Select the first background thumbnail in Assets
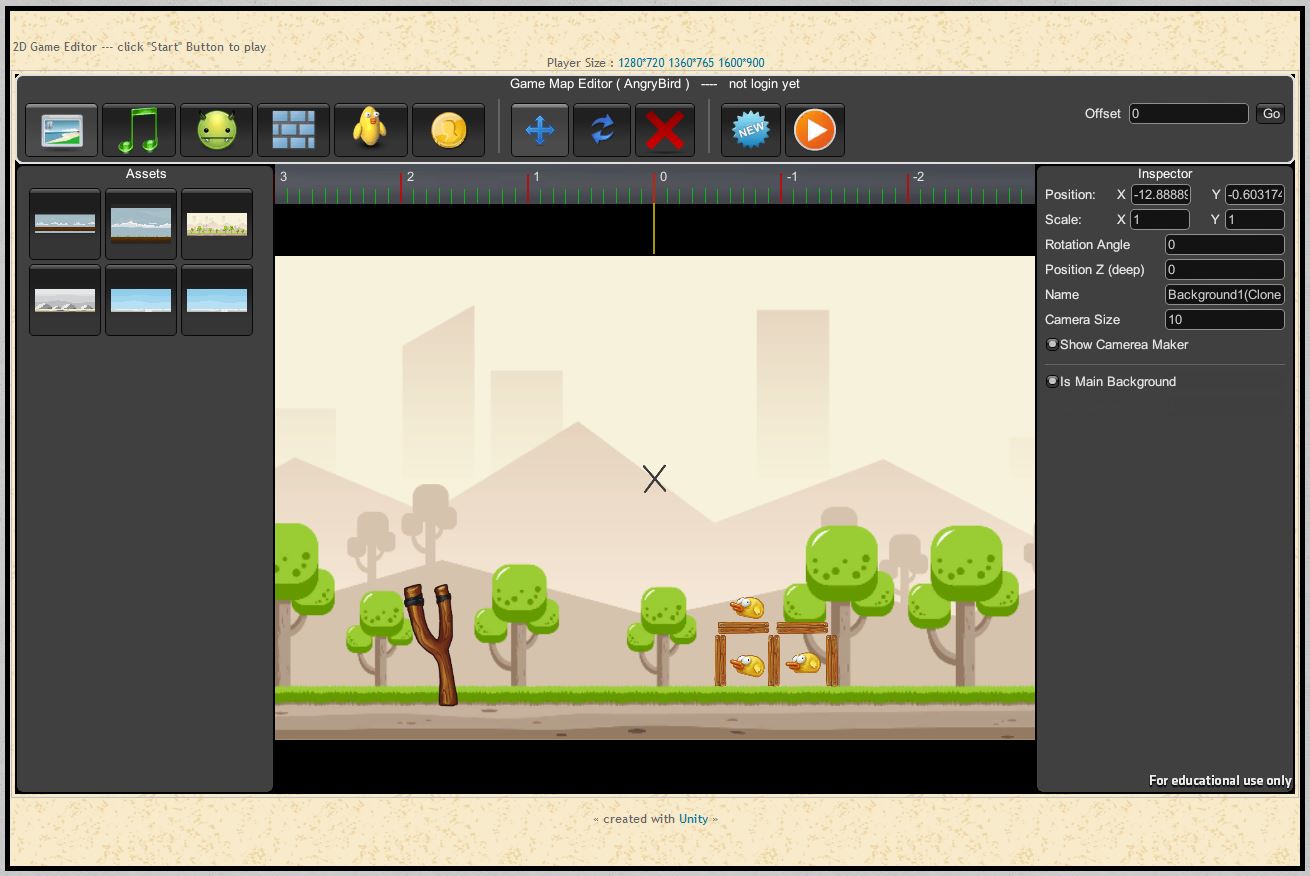 click(x=65, y=224)
